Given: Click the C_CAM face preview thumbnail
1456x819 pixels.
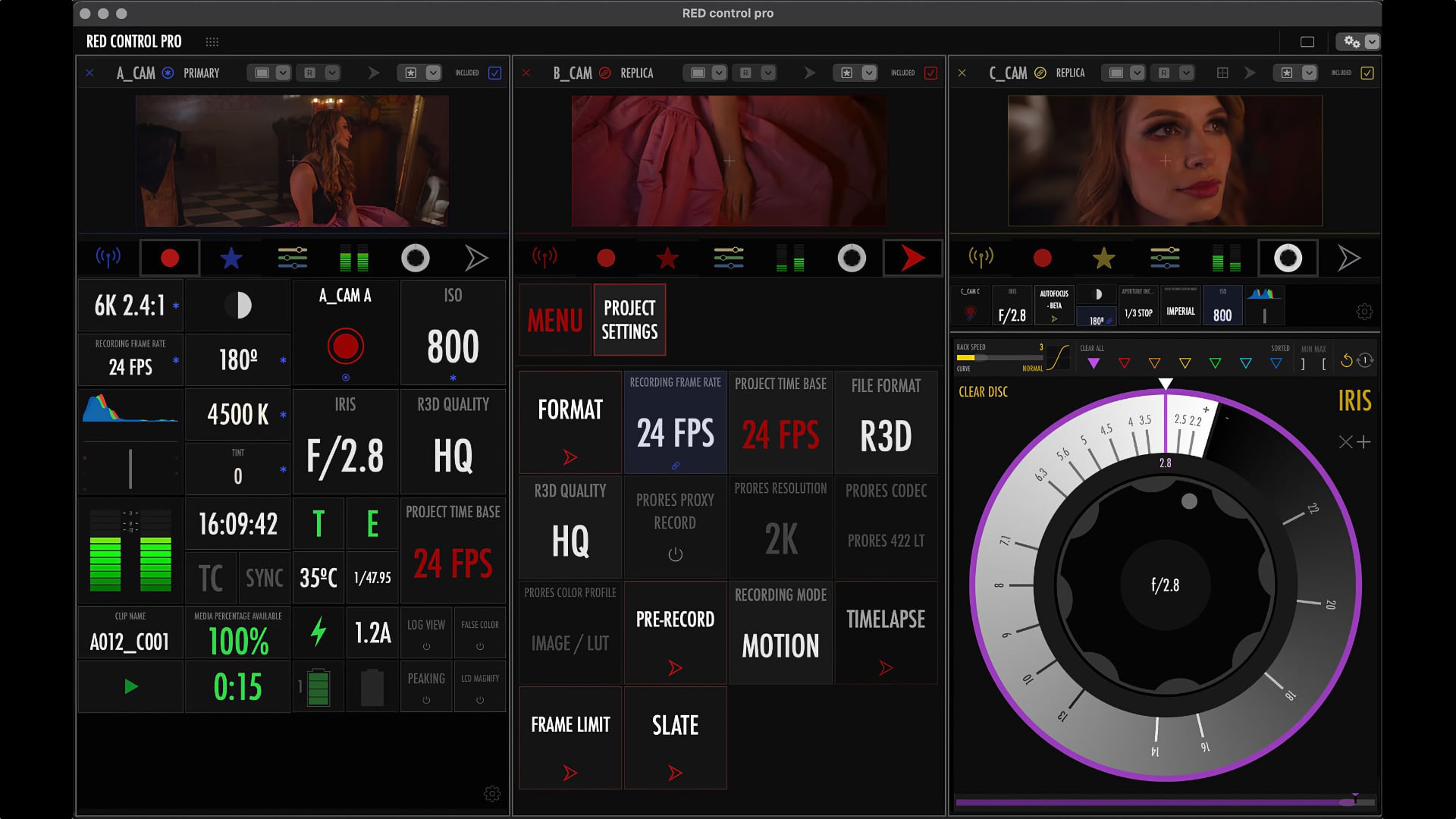Looking at the screenshot, I should click(1165, 161).
